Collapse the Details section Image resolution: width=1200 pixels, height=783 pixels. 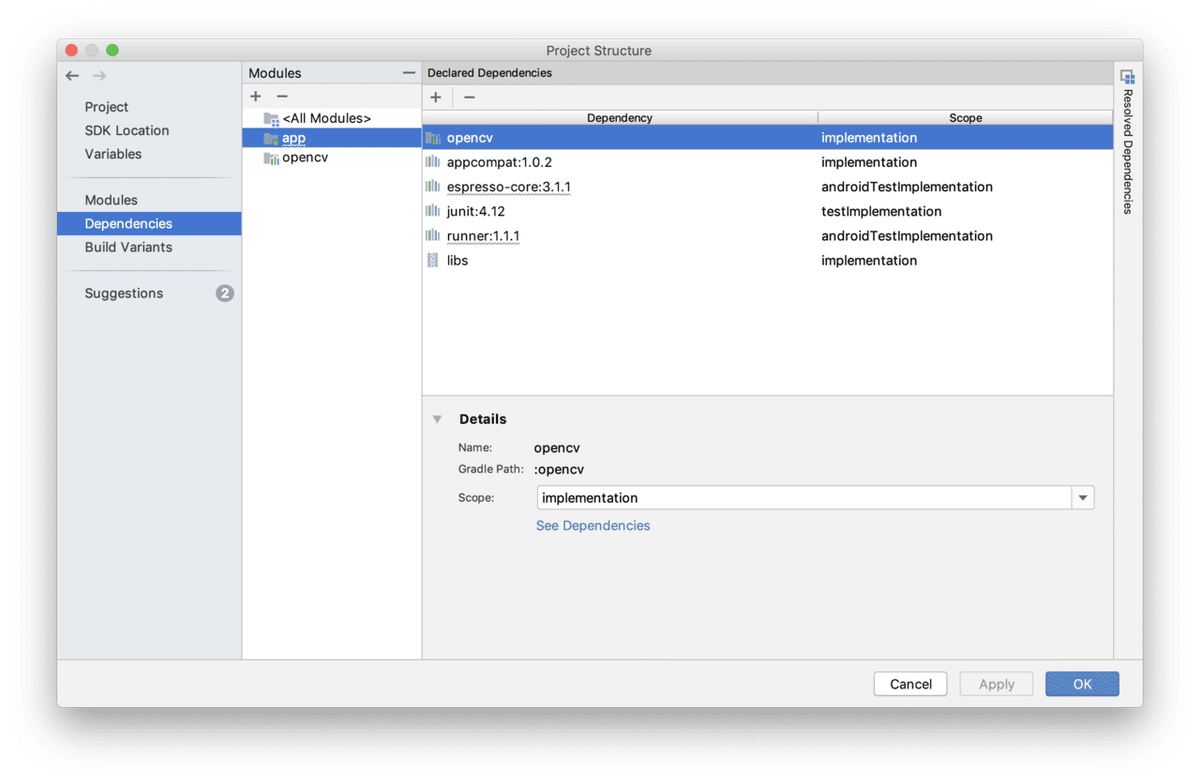click(x=437, y=418)
